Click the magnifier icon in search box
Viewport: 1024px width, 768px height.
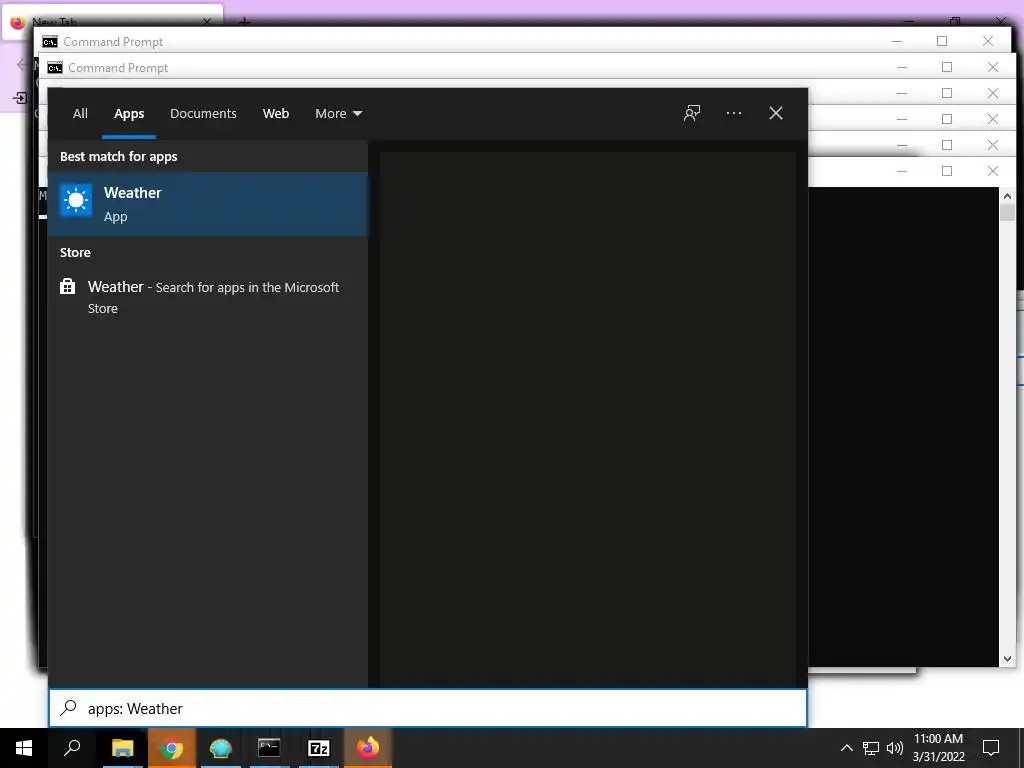(68, 708)
